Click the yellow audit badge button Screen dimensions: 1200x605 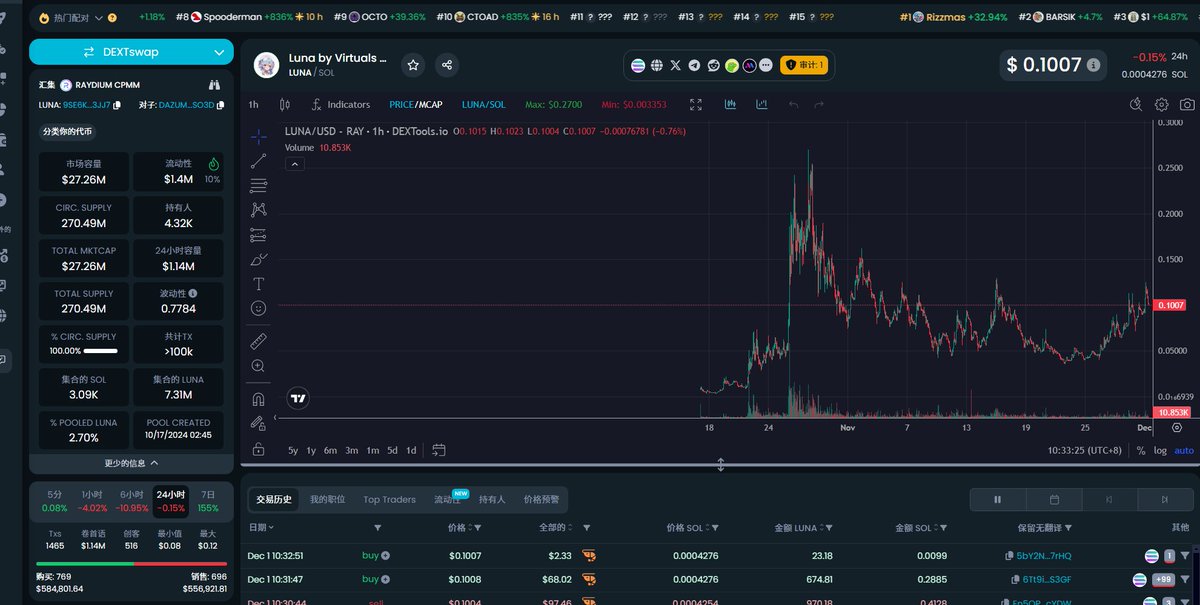coord(803,65)
